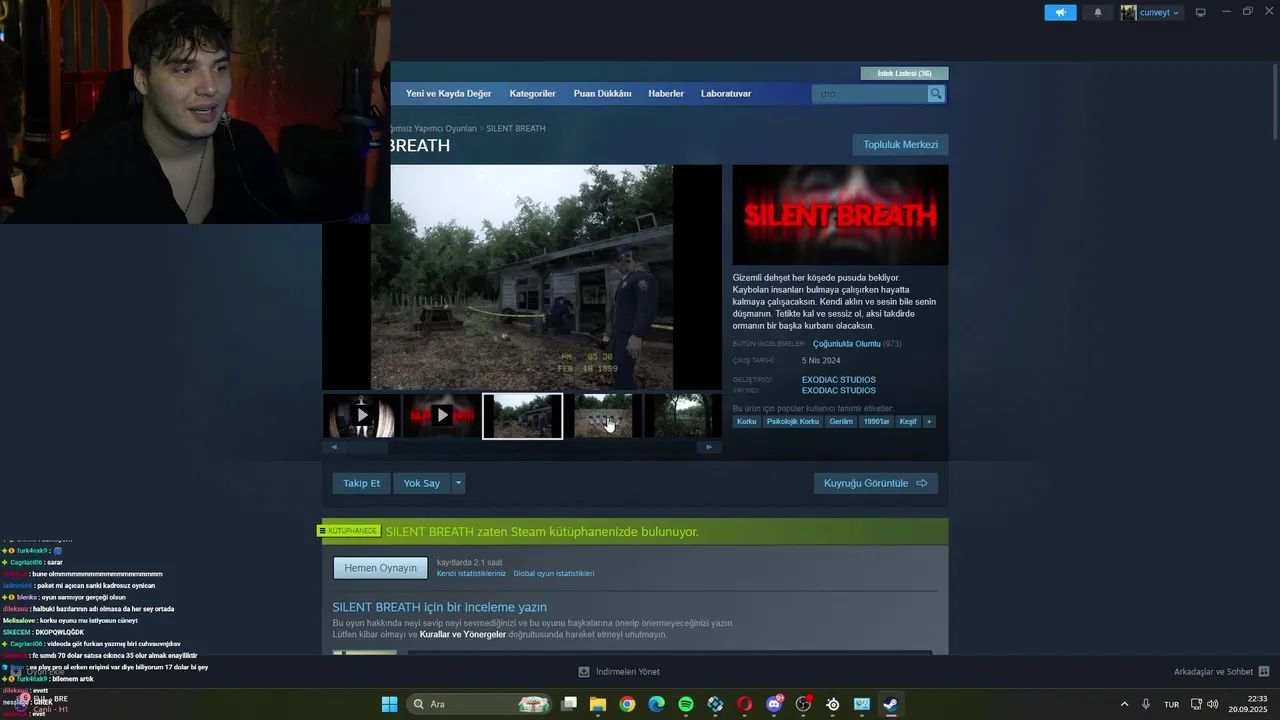
Task: Click the Psikolojik Korku tag
Action: (793, 422)
